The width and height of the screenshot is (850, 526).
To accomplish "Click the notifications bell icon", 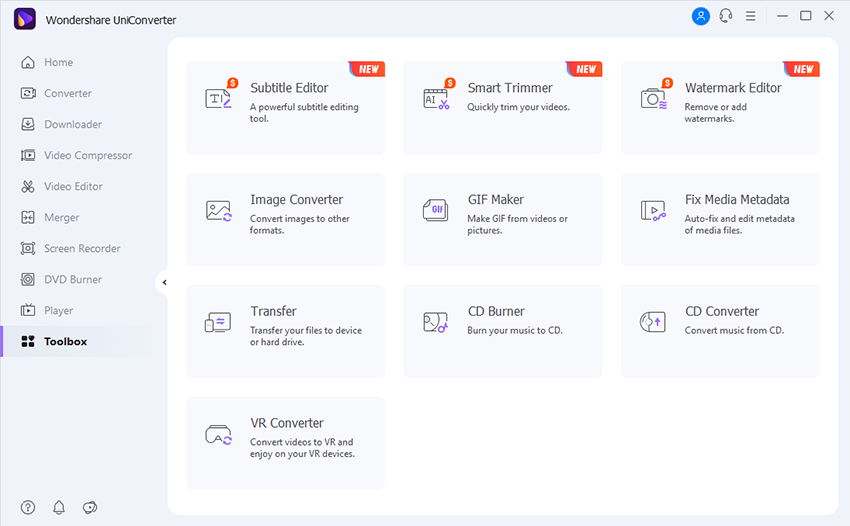I will (59, 507).
